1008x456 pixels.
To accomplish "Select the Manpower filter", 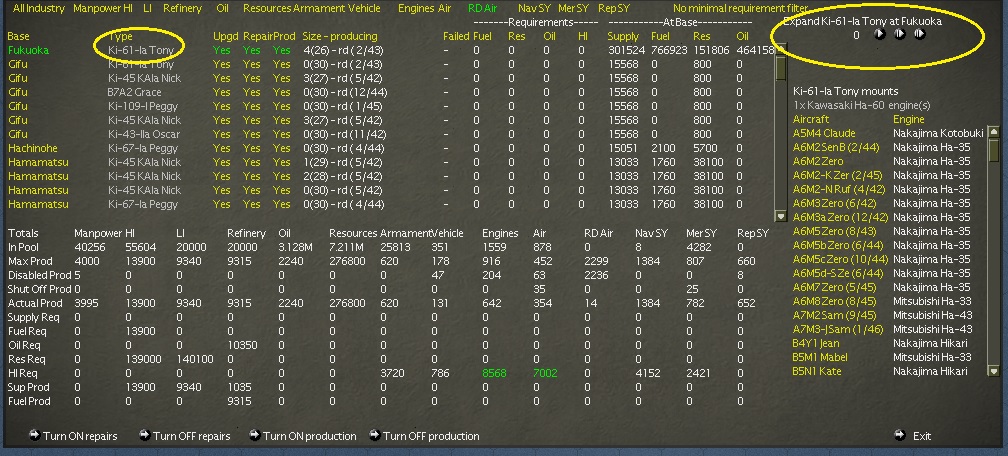I will click(98, 8).
